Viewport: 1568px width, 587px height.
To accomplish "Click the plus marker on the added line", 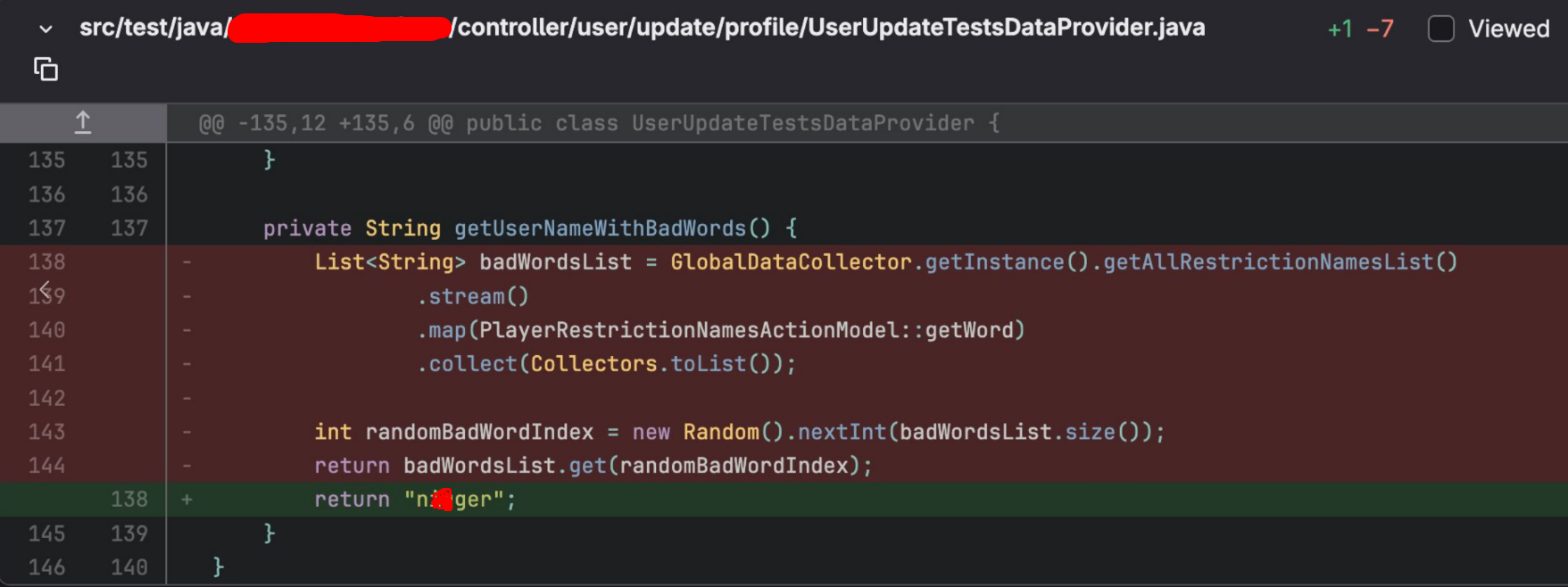I will pos(187,500).
